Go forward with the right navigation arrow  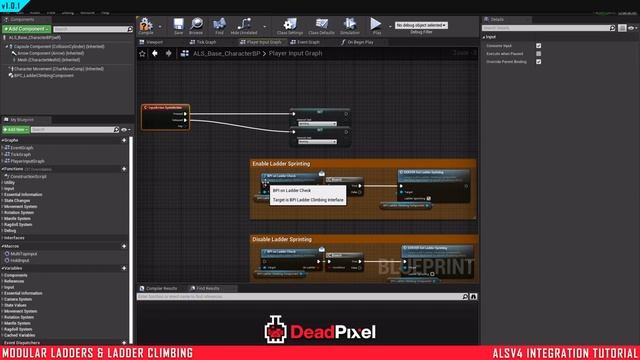169,53
